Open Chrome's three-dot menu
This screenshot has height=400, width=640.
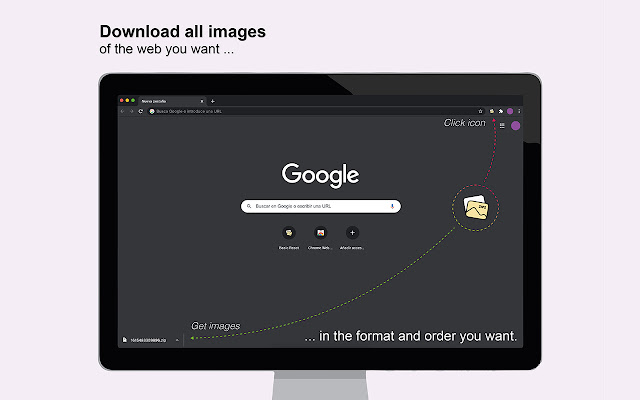click(x=519, y=111)
